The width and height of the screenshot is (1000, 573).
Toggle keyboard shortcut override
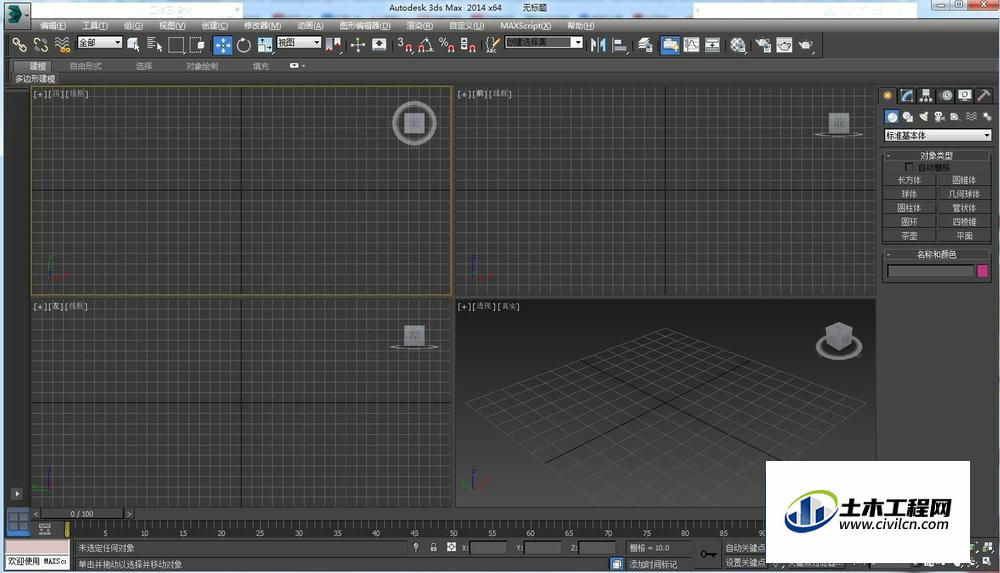(x=379, y=45)
